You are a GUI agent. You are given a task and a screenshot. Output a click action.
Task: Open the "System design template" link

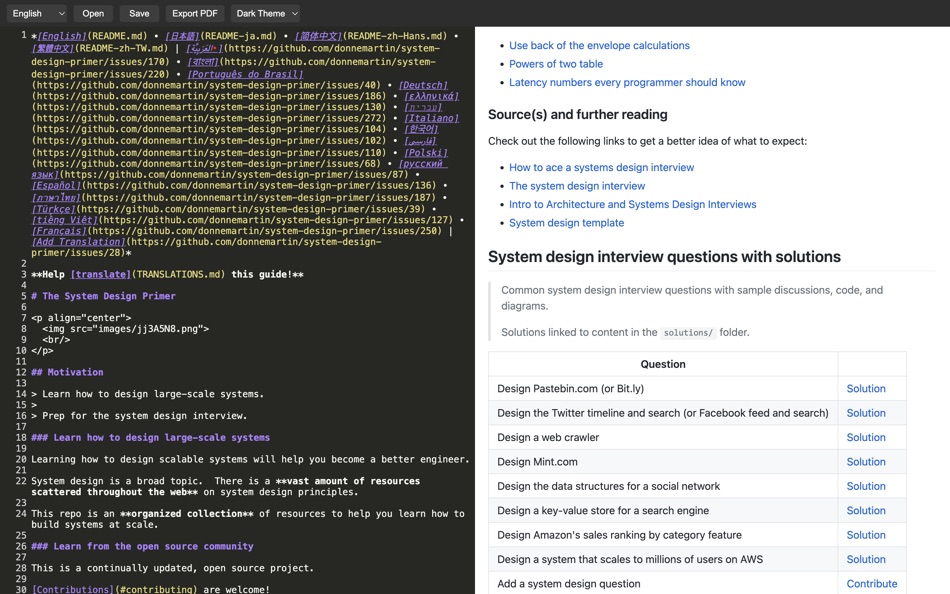point(566,222)
